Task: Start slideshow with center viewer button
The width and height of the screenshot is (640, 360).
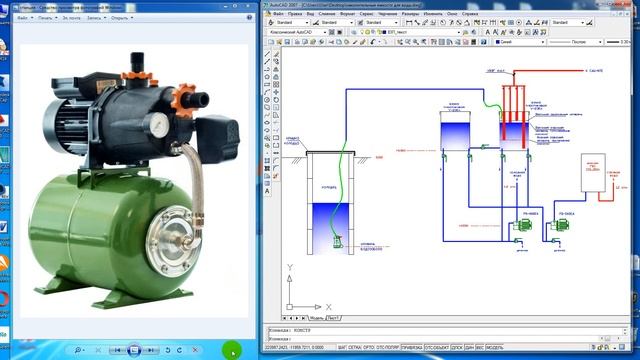Action: point(134,350)
